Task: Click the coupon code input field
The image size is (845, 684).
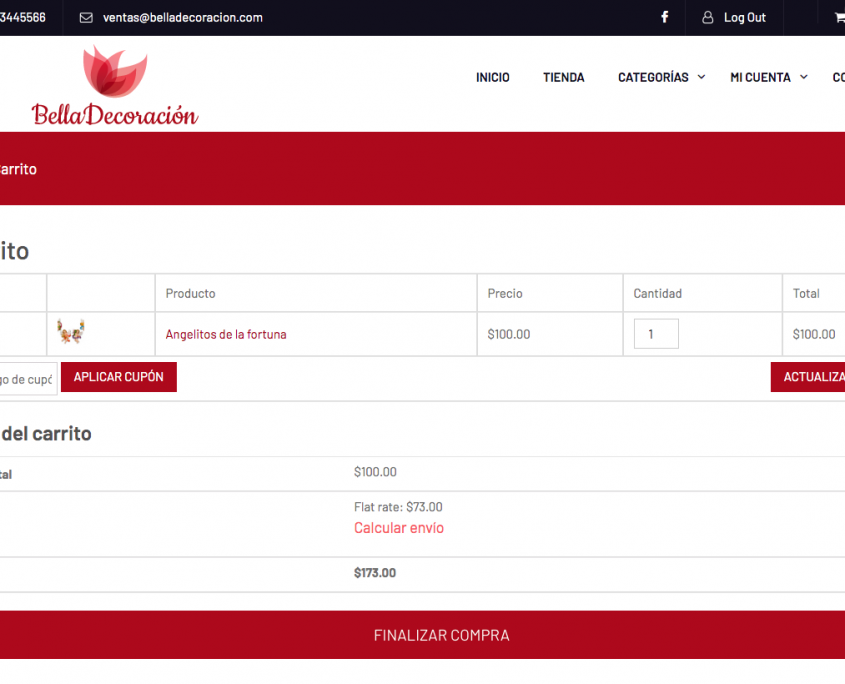Action: pyautogui.click(x=28, y=379)
